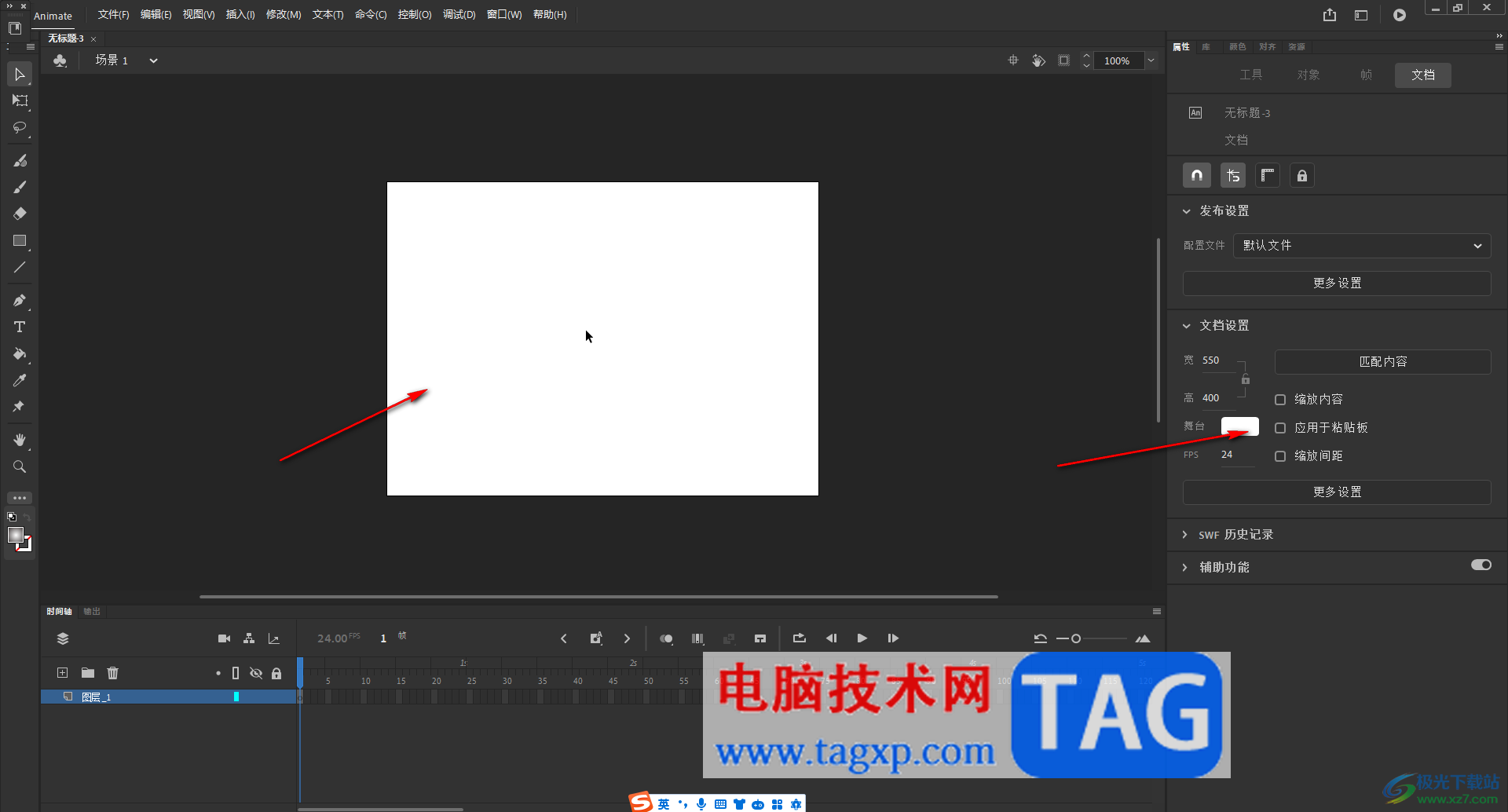Switch to the 工具 properties tab
This screenshot has width=1508, height=812.
pyautogui.click(x=1251, y=75)
